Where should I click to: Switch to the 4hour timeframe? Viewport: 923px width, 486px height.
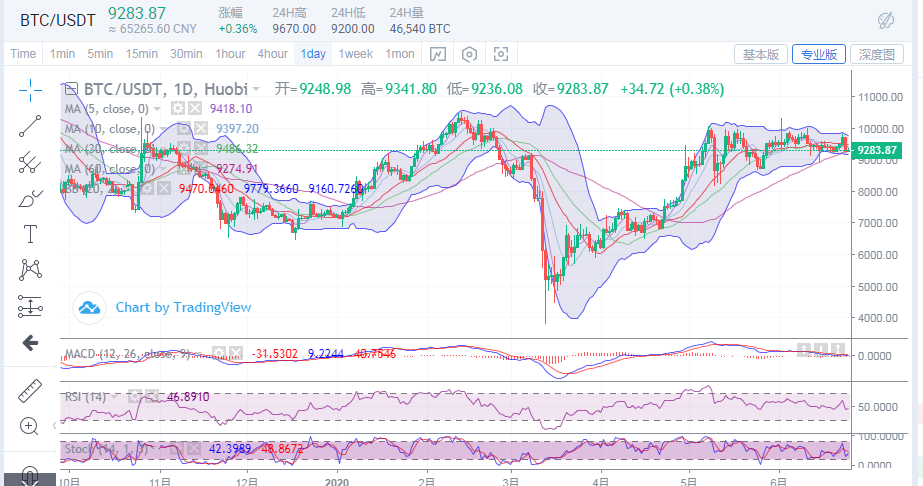coord(272,54)
